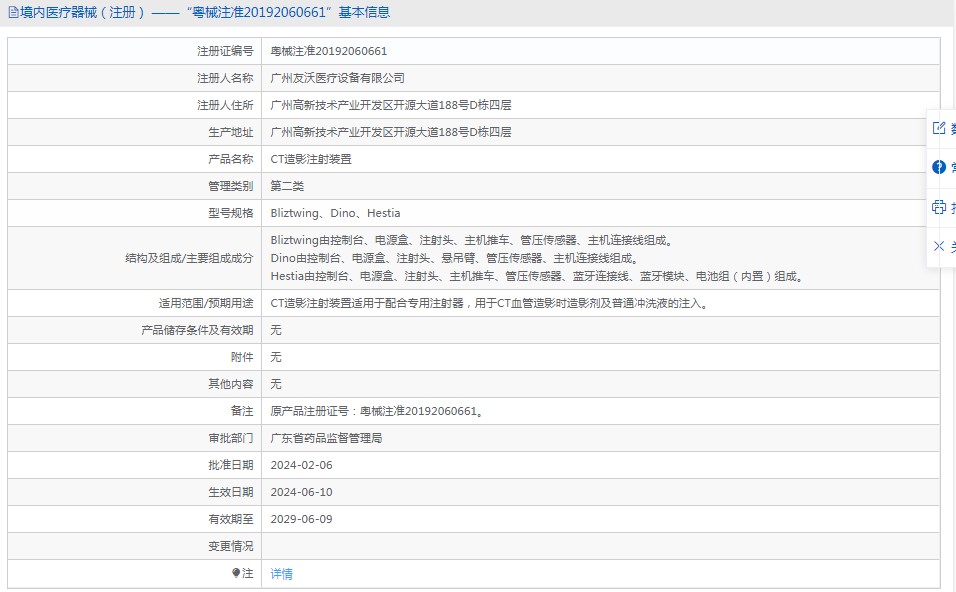
Task: Click the 生效日期 field label
Action: coord(230,492)
